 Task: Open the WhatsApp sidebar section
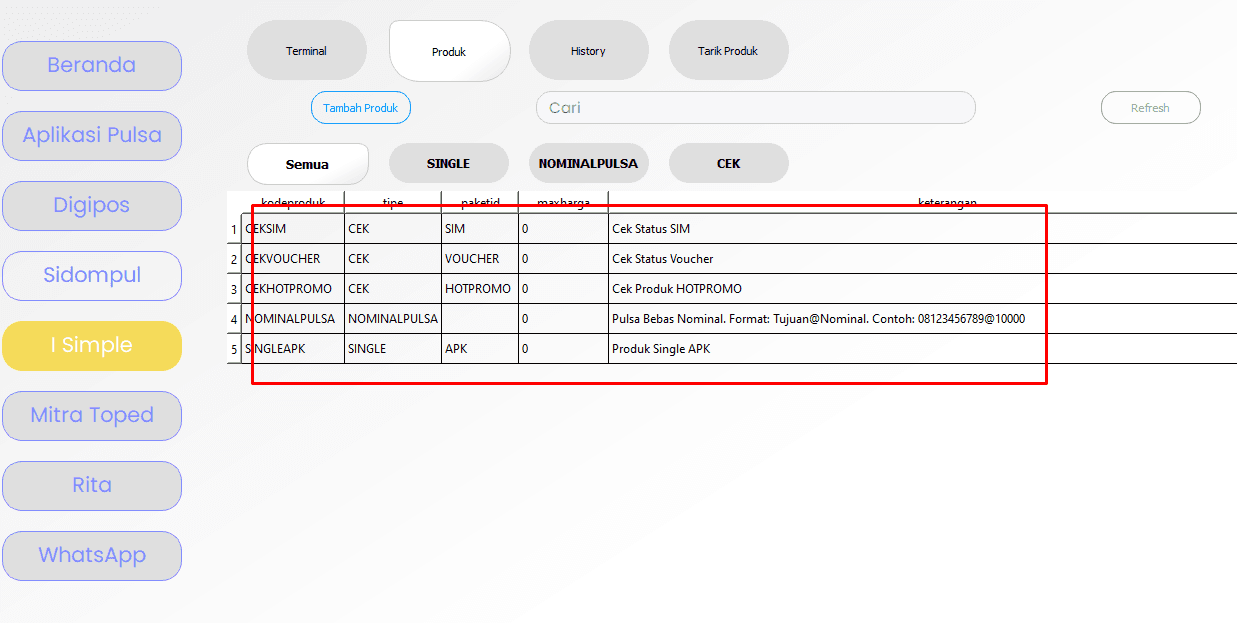point(92,556)
